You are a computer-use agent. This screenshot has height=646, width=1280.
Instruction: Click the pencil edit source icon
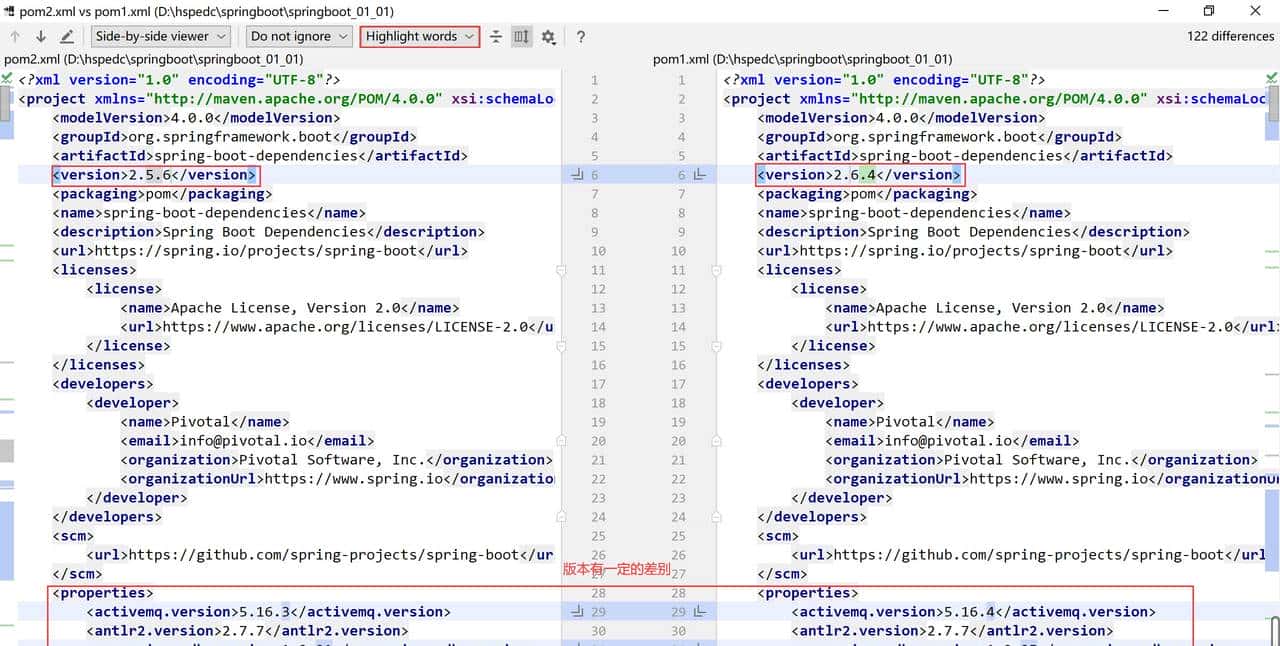tap(67, 37)
